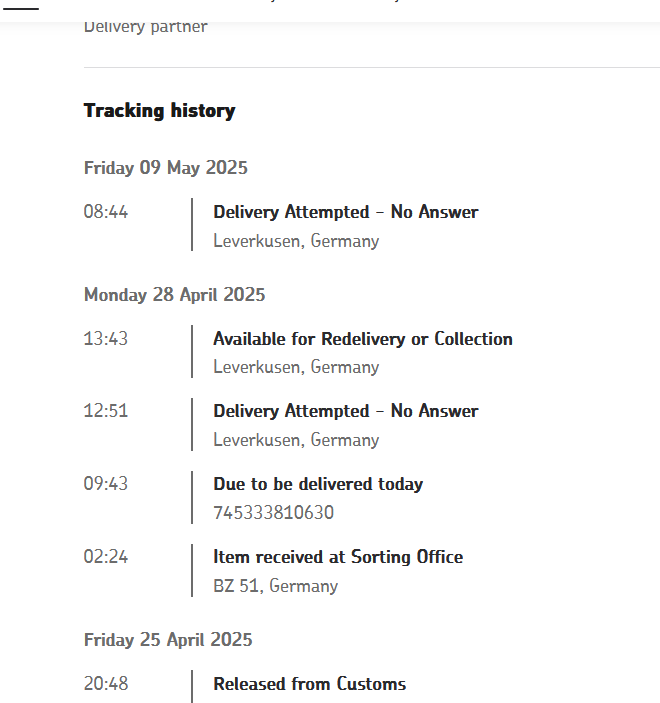The image size is (660, 703).
Task: Click the Delivery partner label
Action: [146, 26]
